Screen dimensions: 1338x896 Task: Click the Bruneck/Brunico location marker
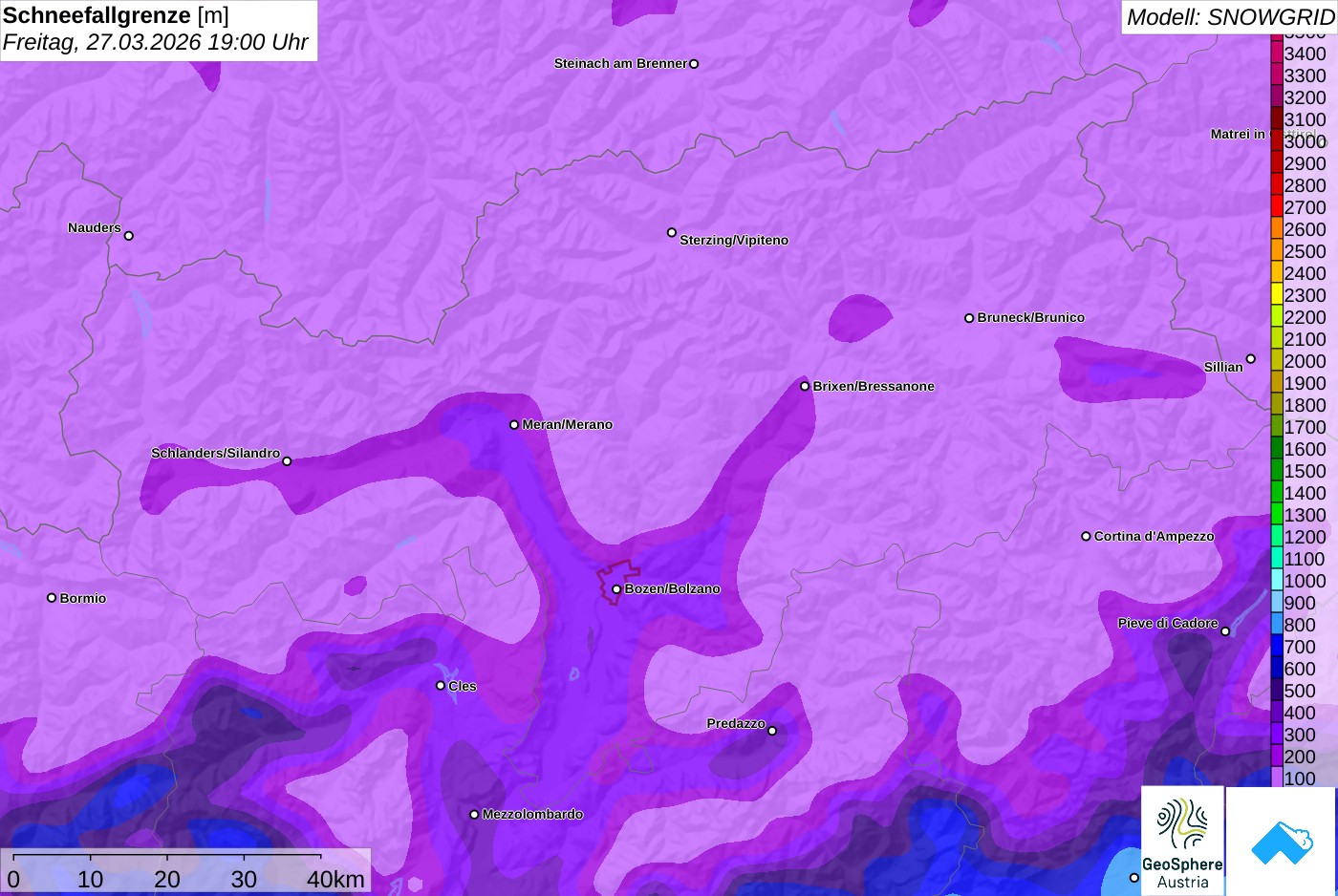[x=969, y=318]
